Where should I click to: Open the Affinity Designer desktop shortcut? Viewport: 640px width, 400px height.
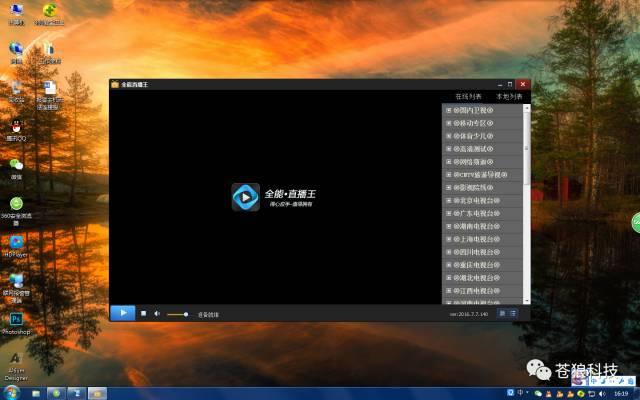(16, 366)
